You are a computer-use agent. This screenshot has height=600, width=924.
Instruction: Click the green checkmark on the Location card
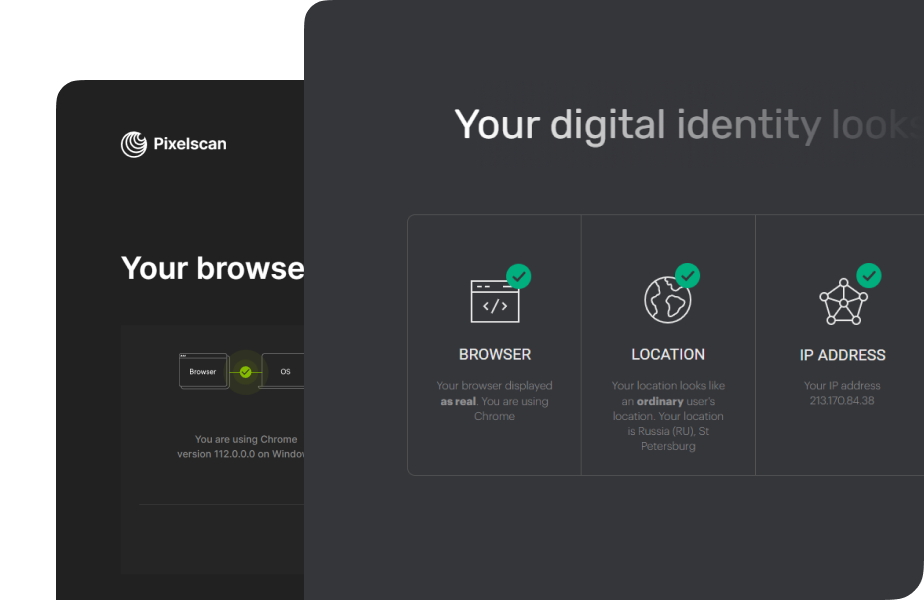pyautogui.click(x=688, y=277)
